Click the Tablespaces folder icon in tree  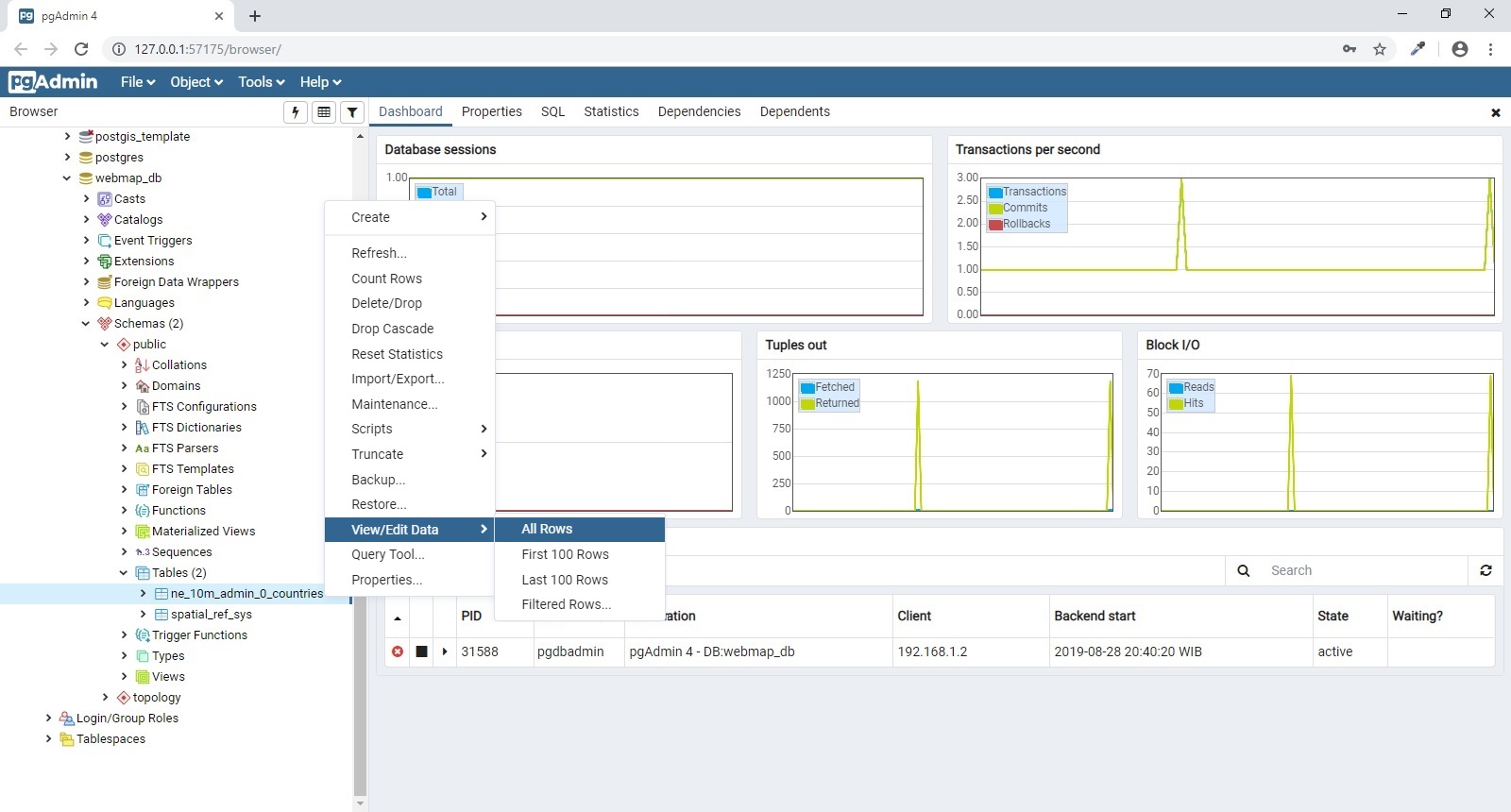[67, 739]
